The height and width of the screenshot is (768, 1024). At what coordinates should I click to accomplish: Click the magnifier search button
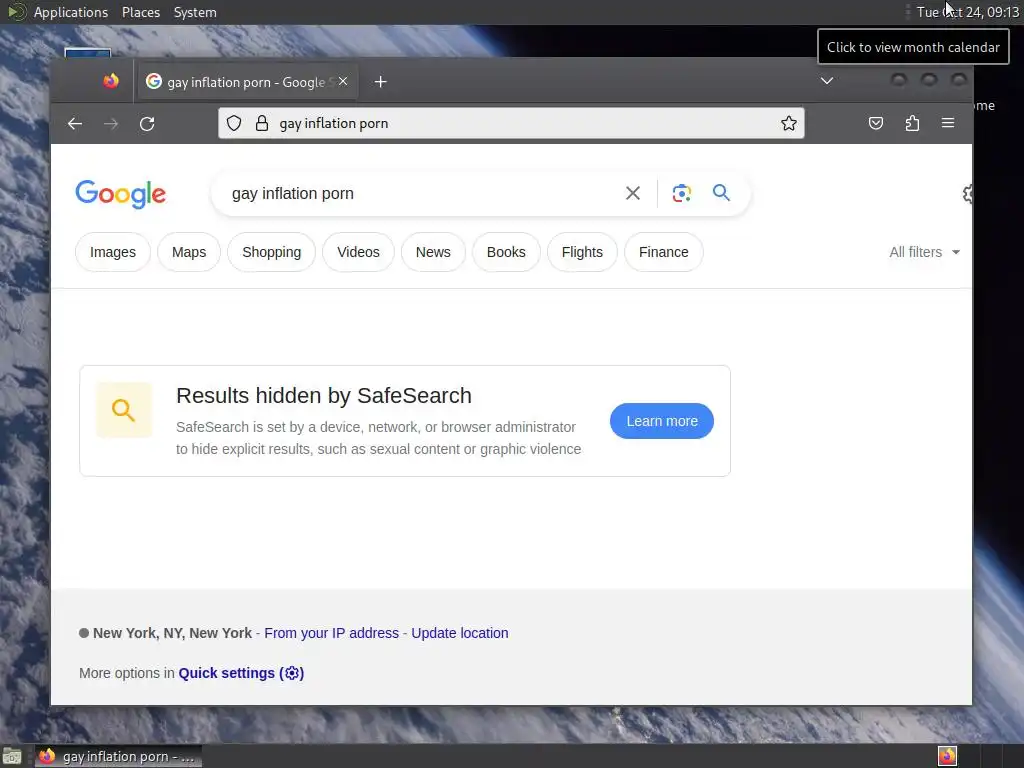pos(721,193)
